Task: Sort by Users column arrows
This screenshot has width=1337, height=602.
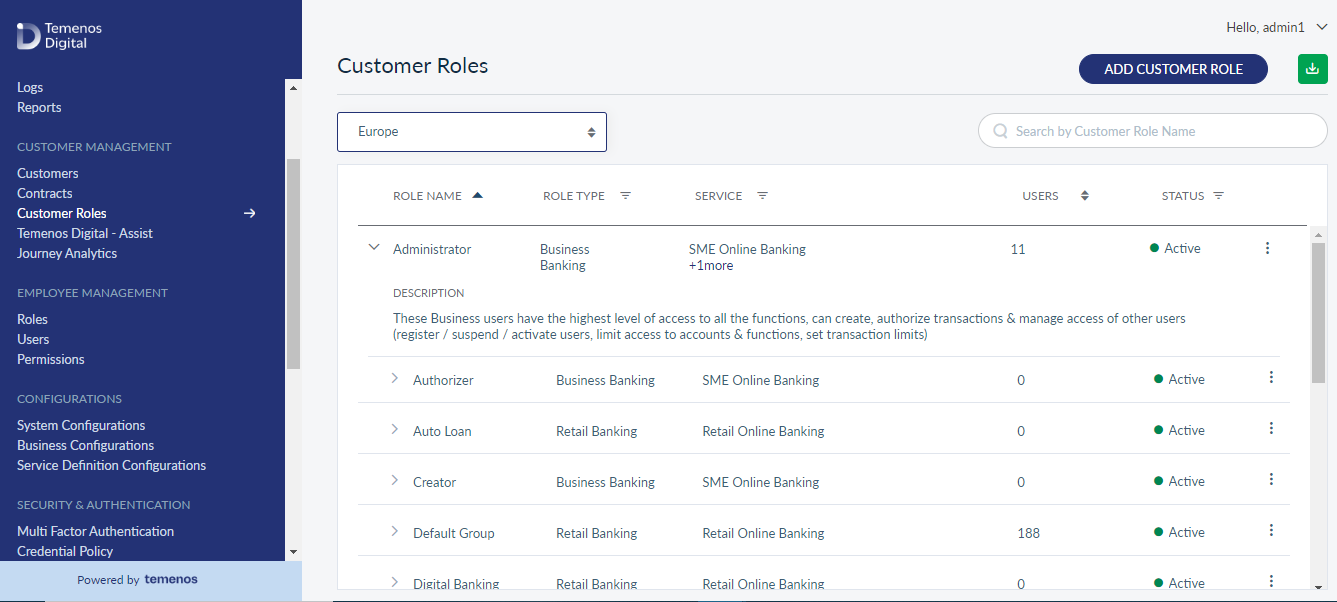Action: point(1085,196)
